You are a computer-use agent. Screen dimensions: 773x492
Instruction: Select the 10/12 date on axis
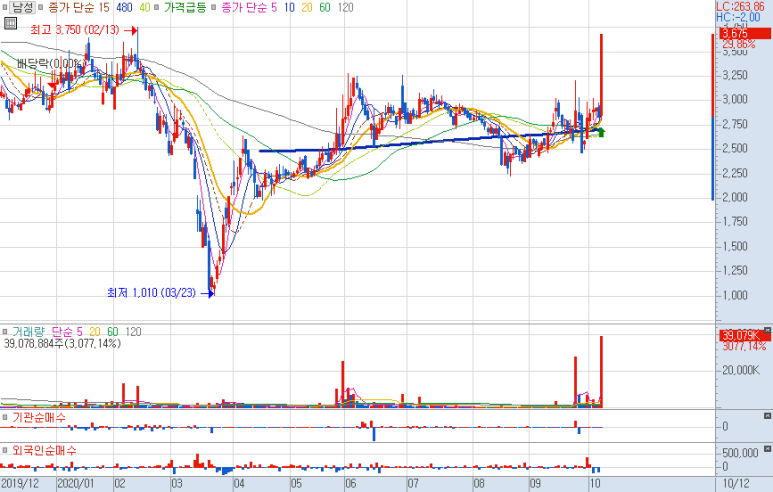click(735, 483)
